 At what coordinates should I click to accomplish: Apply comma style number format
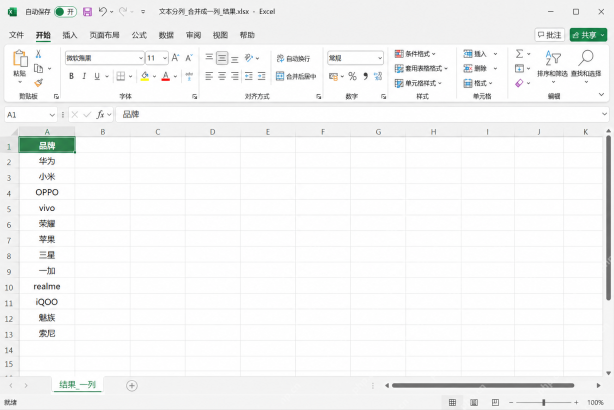[365, 76]
